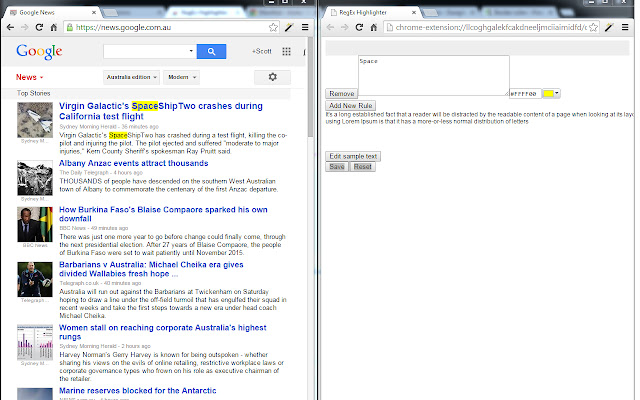
Task: Click the Save button
Action: (337, 167)
